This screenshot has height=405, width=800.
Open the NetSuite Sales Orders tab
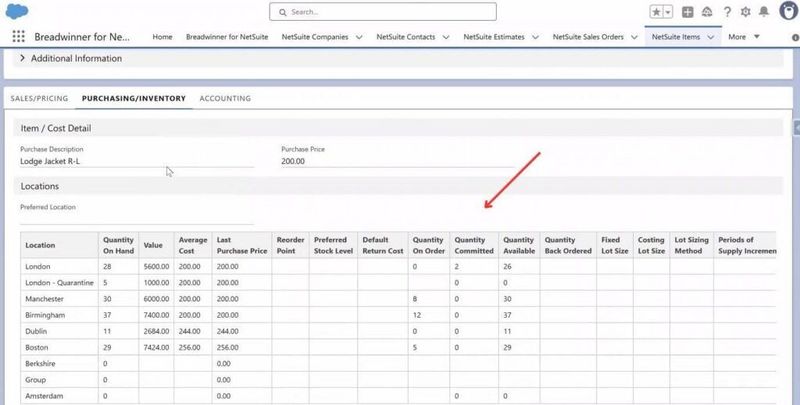(x=588, y=37)
